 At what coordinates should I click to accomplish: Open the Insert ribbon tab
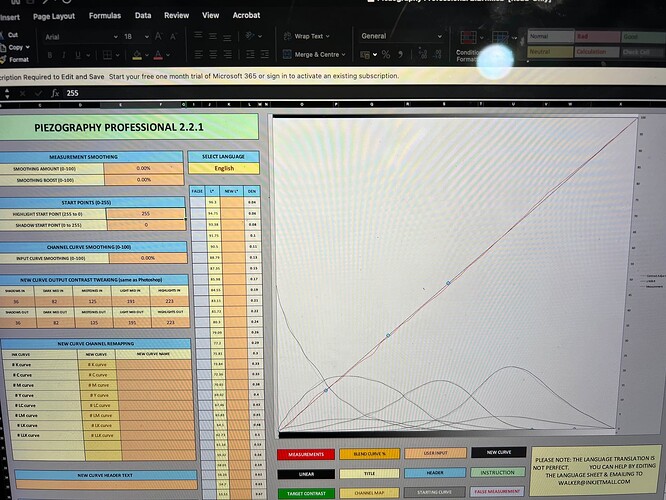[10, 17]
